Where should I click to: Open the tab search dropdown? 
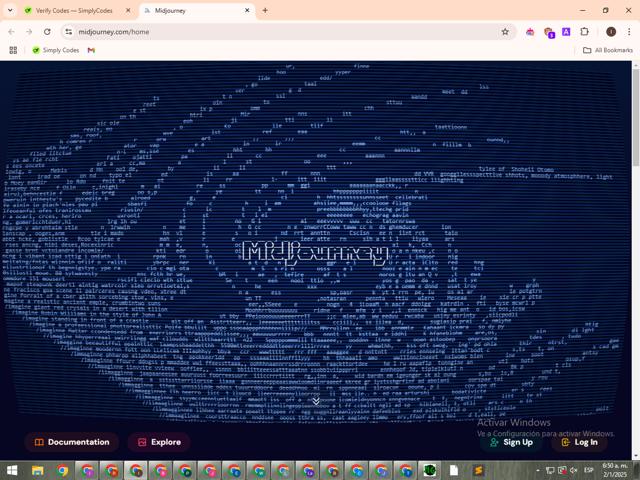10,11
